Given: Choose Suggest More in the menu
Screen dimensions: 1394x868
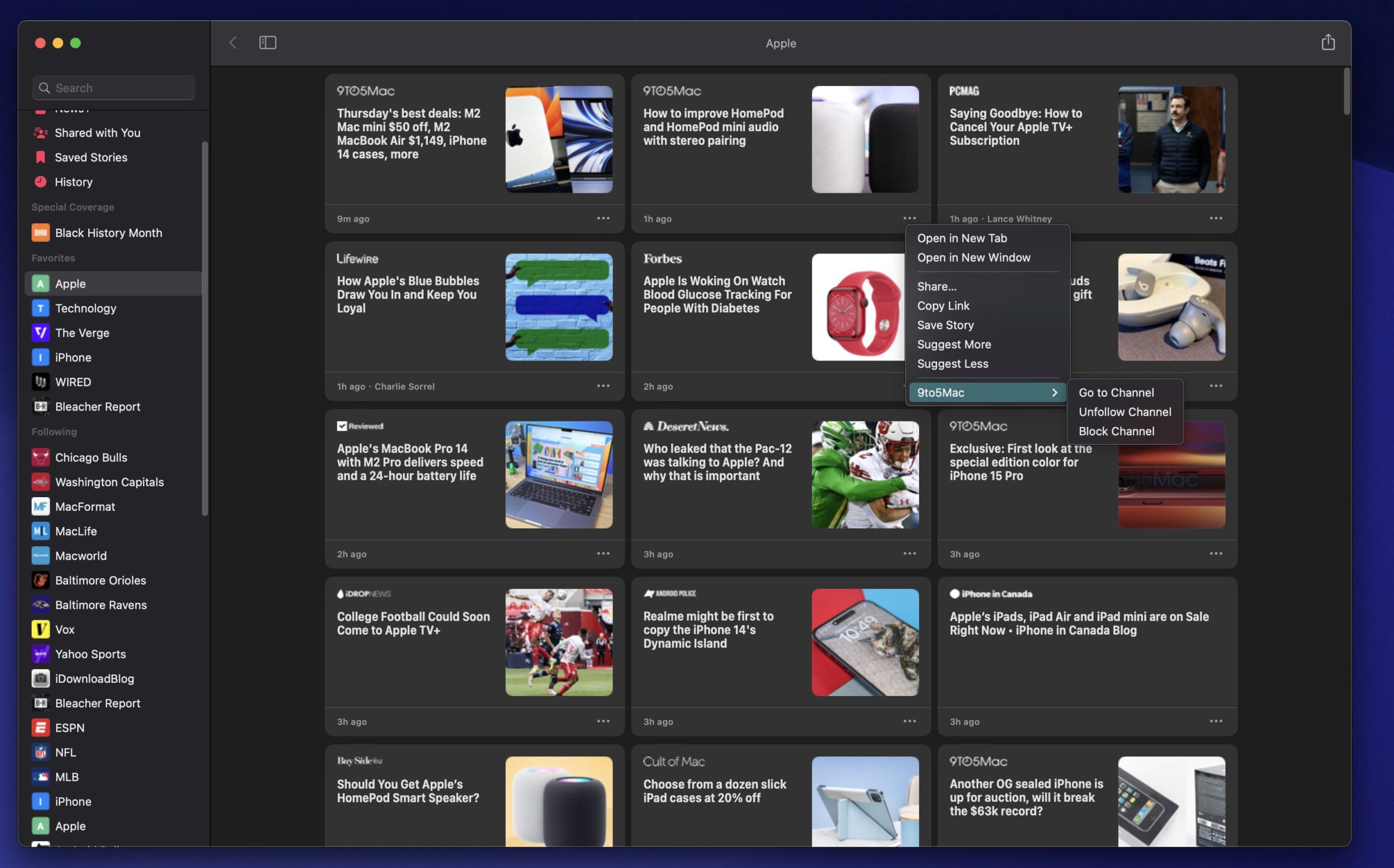Looking at the screenshot, I should pyautogui.click(x=987, y=345).
